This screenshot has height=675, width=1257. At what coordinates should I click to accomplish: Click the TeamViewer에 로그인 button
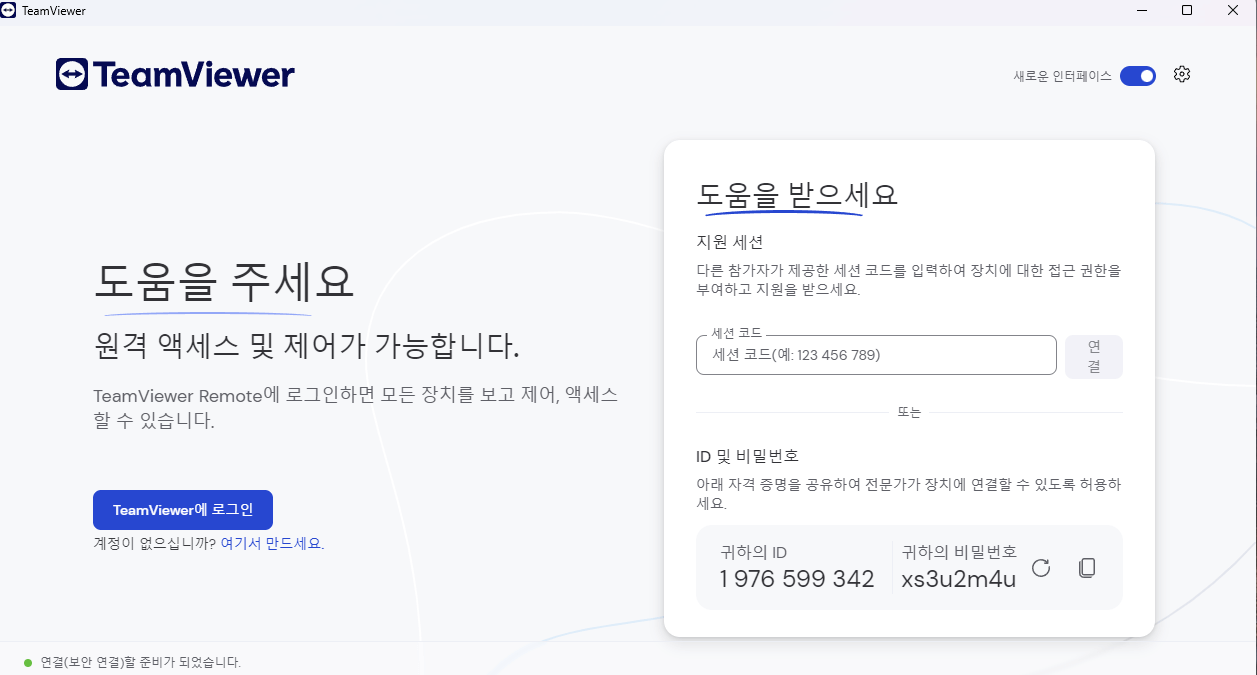click(183, 509)
